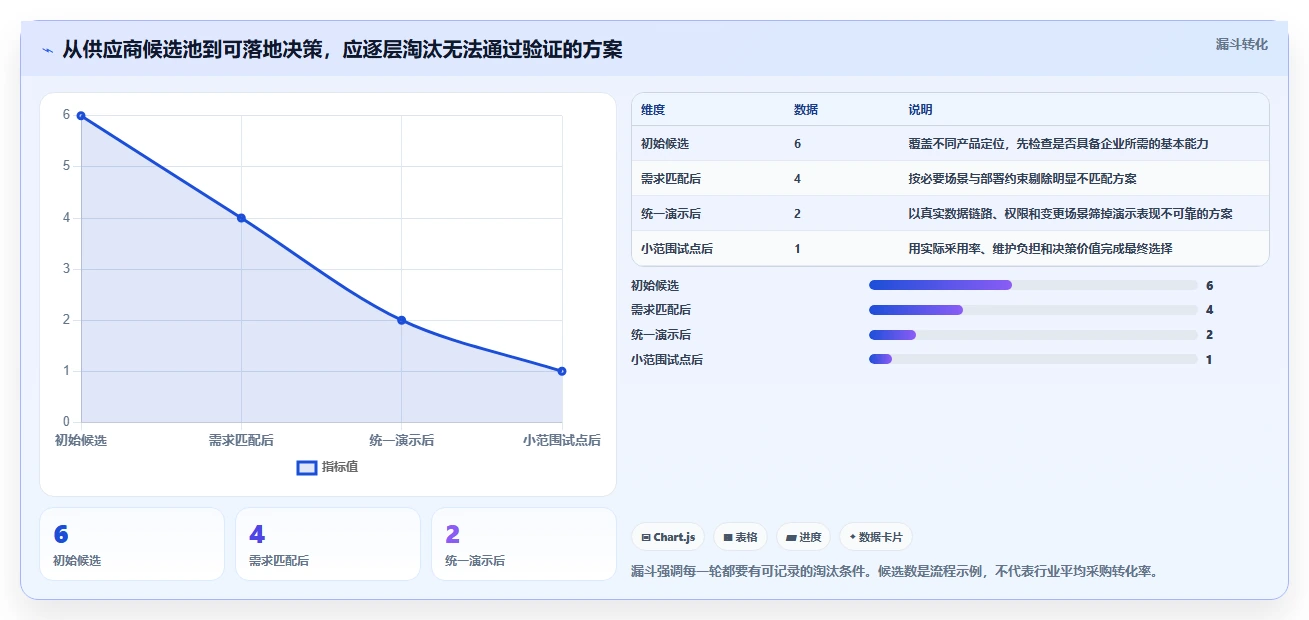Click the 需求匹配后 progress bar
This screenshot has height=620, width=1309.
1033,310
